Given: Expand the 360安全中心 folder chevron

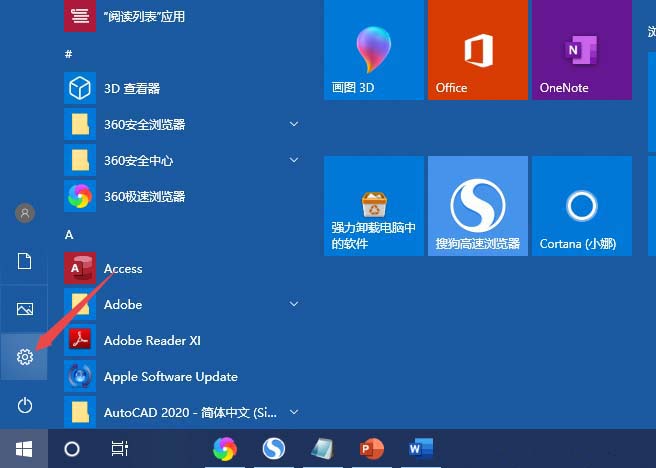Looking at the screenshot, I should tap(294, 160).
